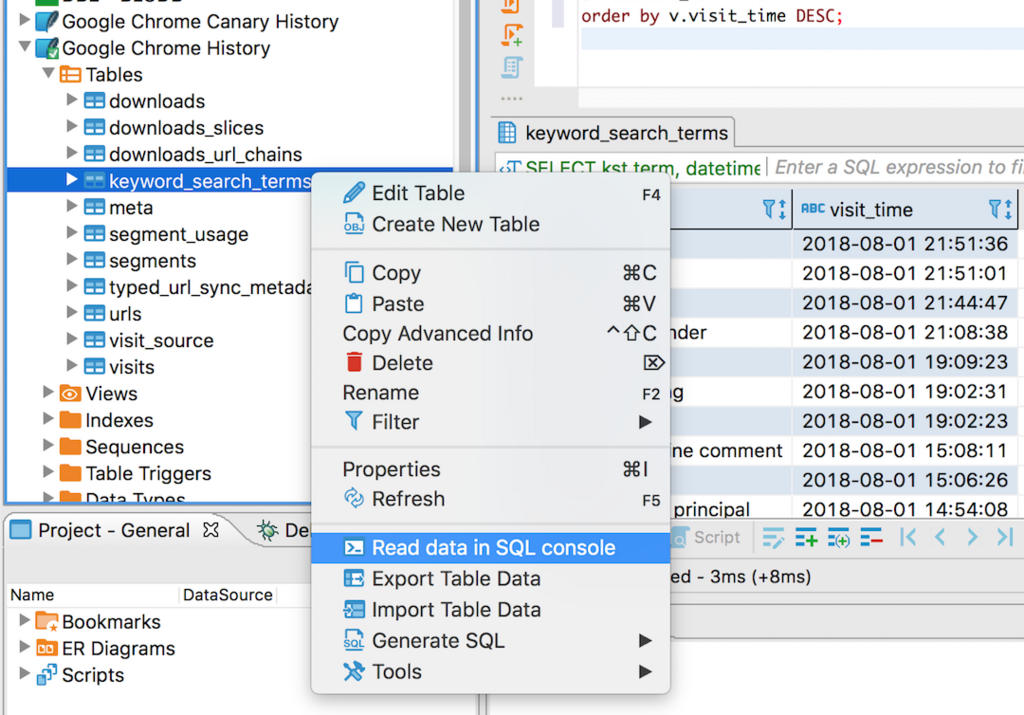Select Read data in SQL console
This screenshot has height=715, width=1024.
click(x=490, y=547)
